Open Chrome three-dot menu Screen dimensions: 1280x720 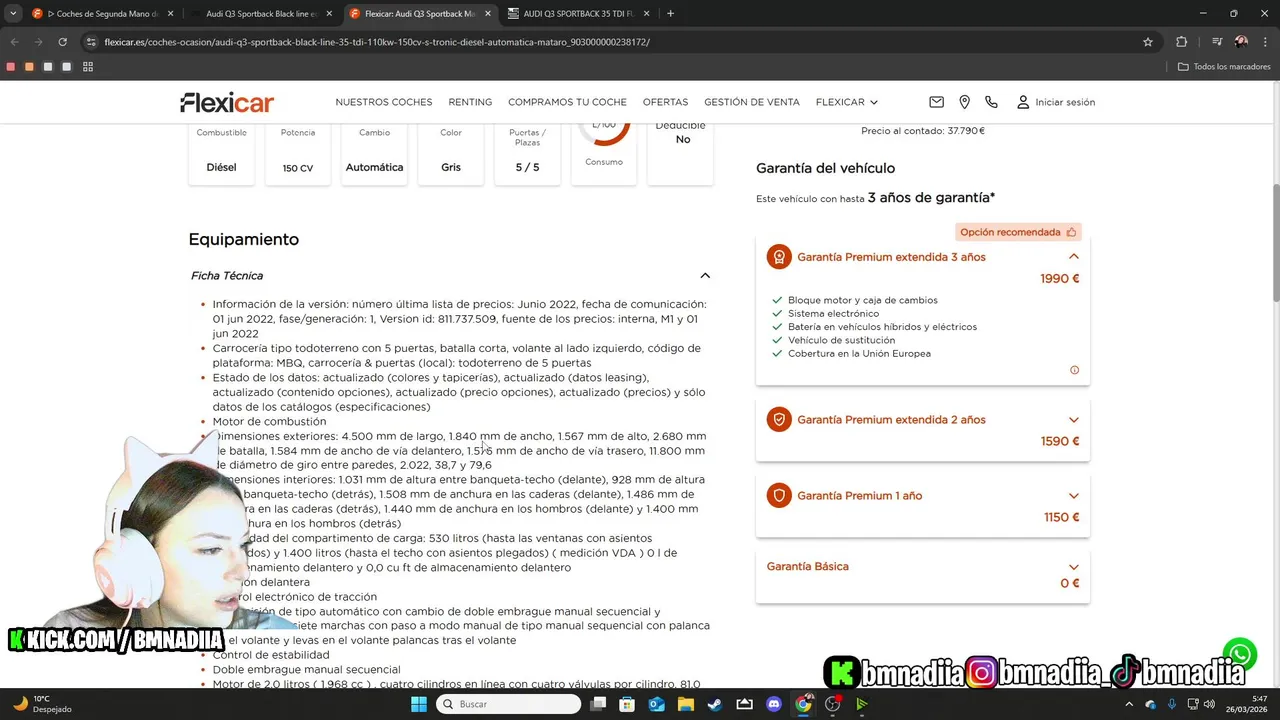[1265, 42]
